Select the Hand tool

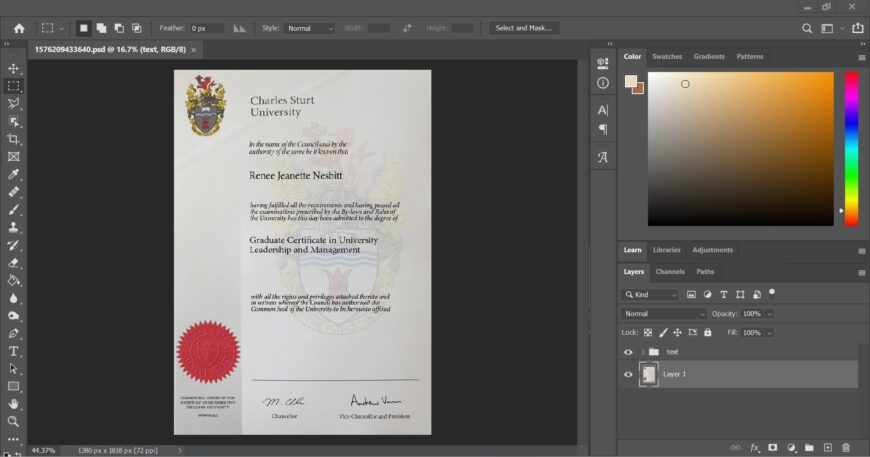(x=13, y=404)
